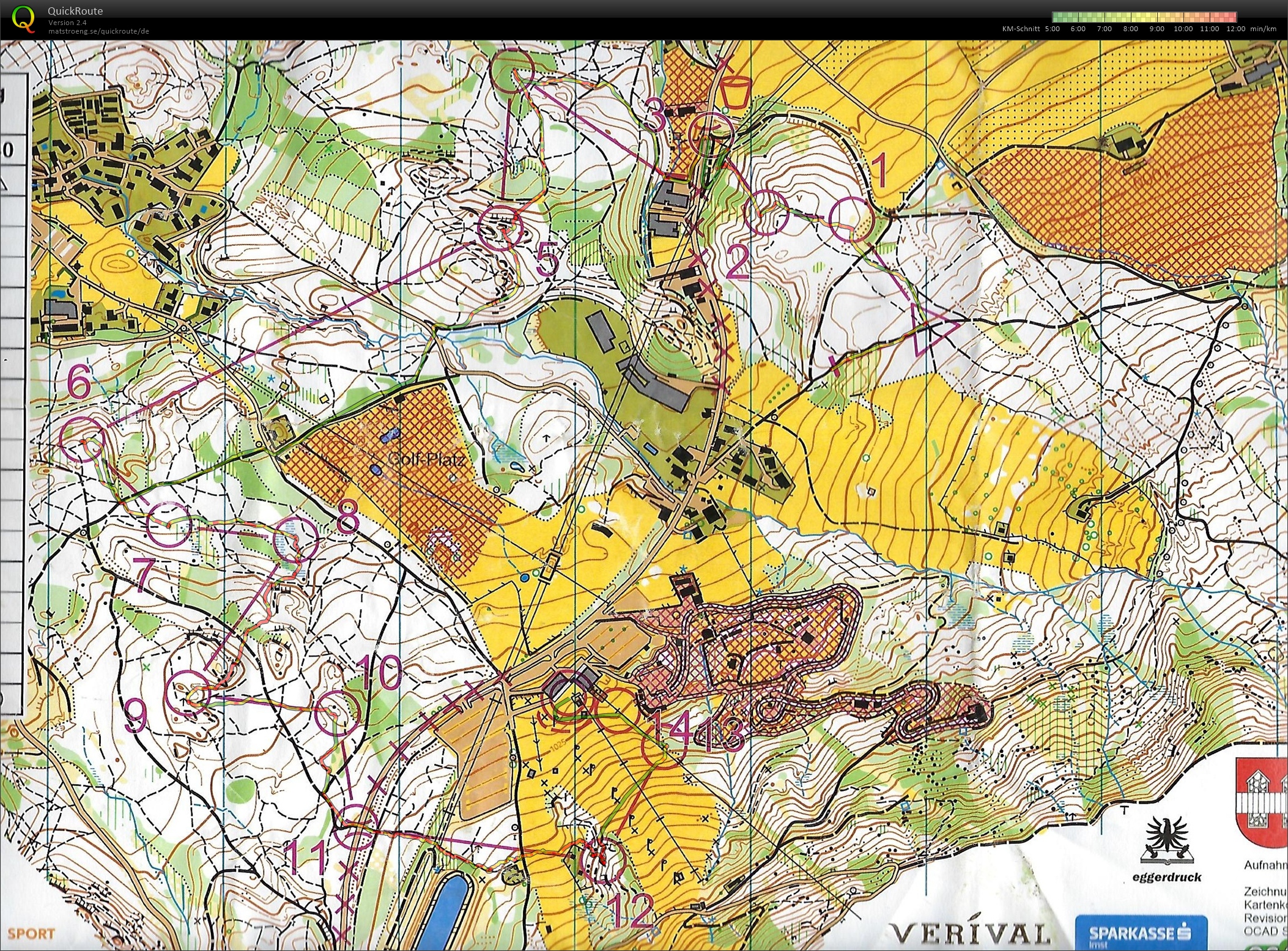Select control circle number 12
The width and height of the screenshot is (1288, 951).
pyautogui.click(x=602, y=861)
